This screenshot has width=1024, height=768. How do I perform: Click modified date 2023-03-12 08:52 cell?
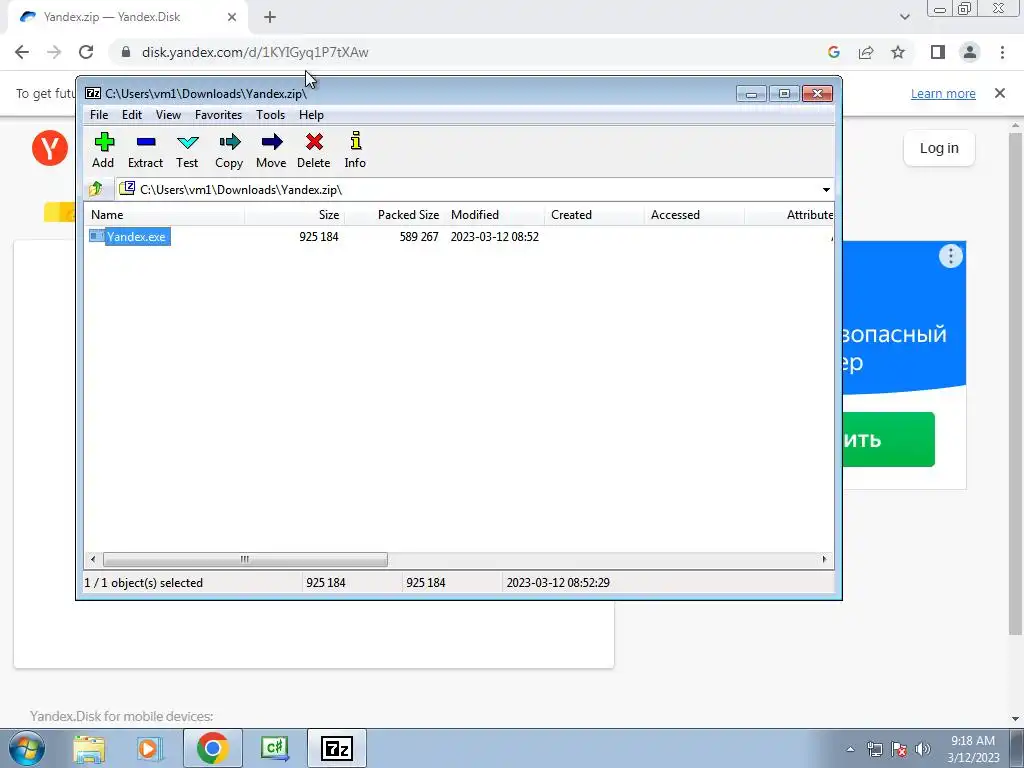(494, 236)
